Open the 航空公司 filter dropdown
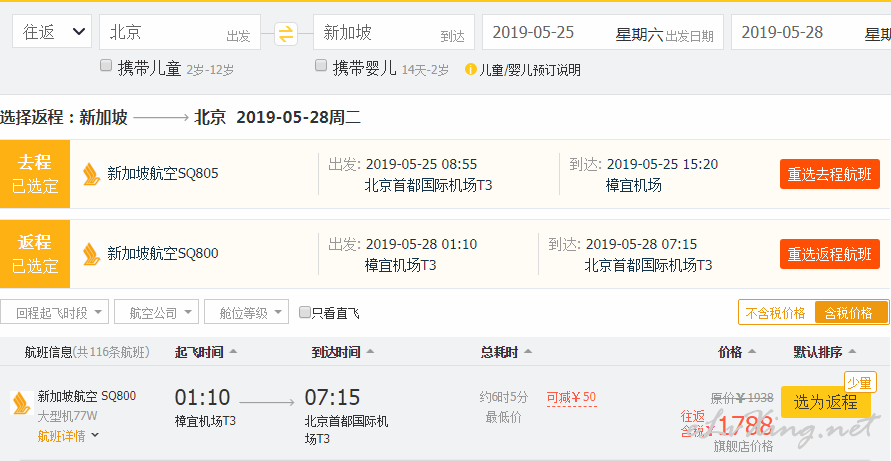The height and width of the screenshot is (461, 891). click(156, 312)
